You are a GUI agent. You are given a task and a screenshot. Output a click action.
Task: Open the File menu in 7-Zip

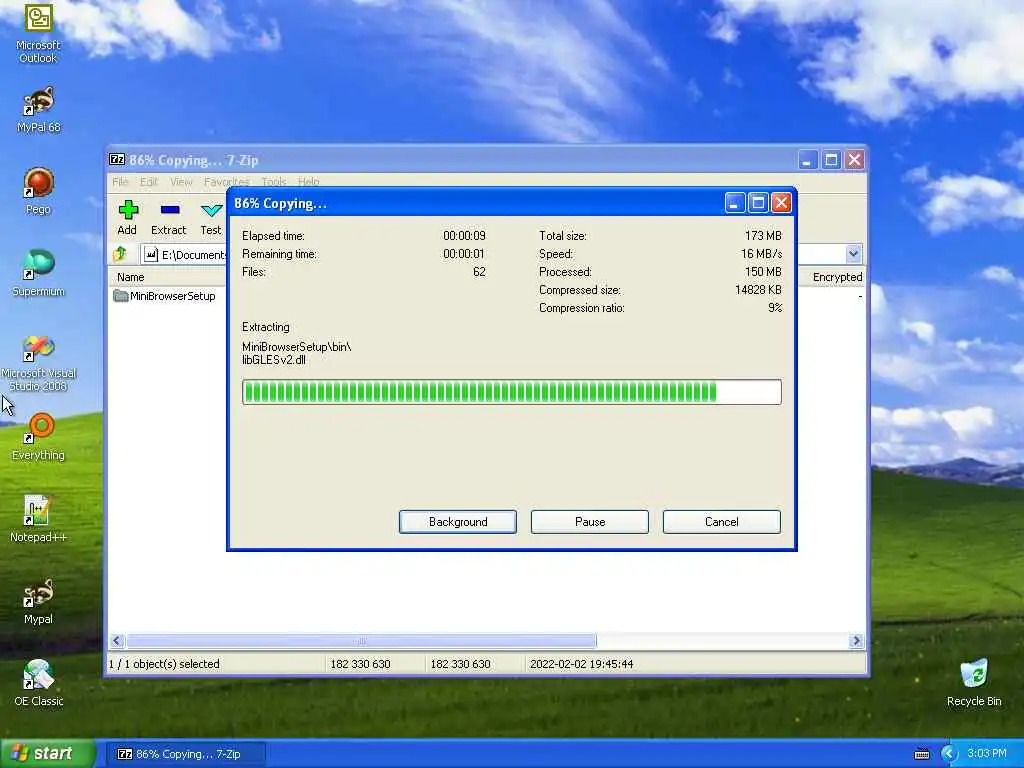pyautogui.click(x=120, y=182)
